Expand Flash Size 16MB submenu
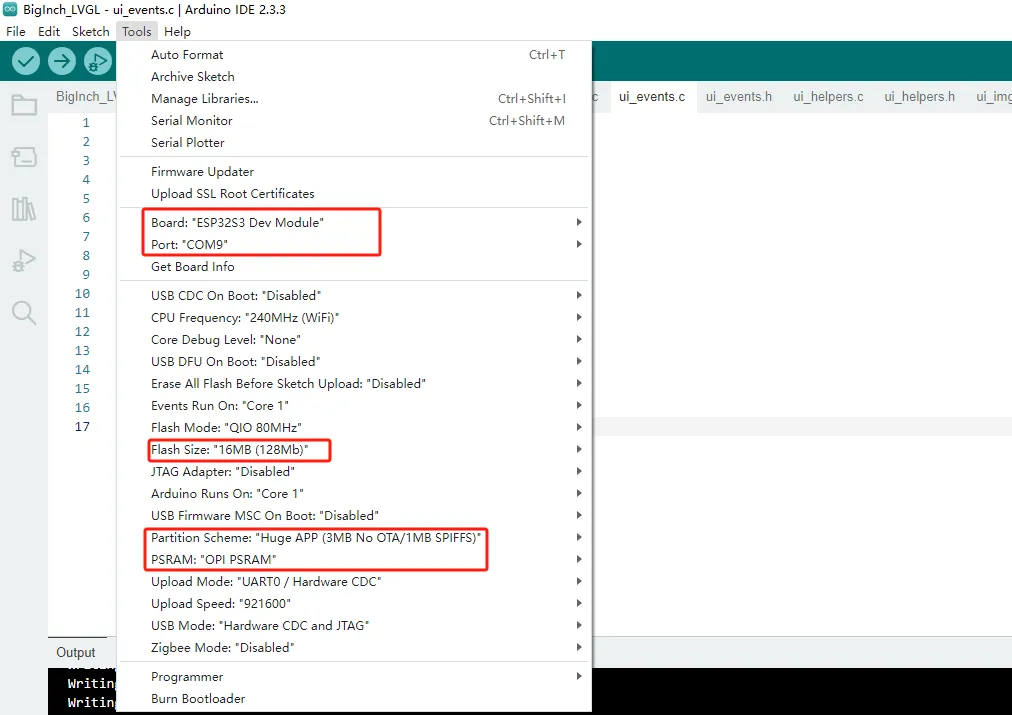The height and width of the screenshot is (715, 1012). pyautogui.click(x=354, y=450)
